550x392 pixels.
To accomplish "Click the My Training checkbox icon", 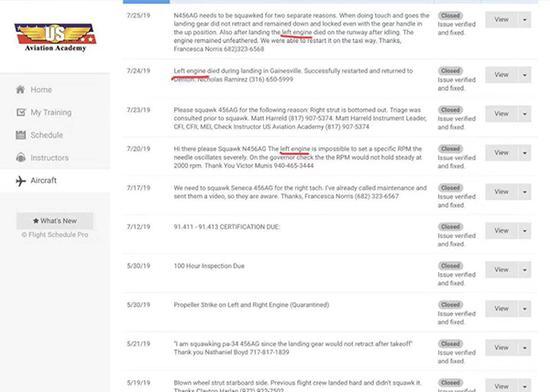I will [x=21, y=112].
